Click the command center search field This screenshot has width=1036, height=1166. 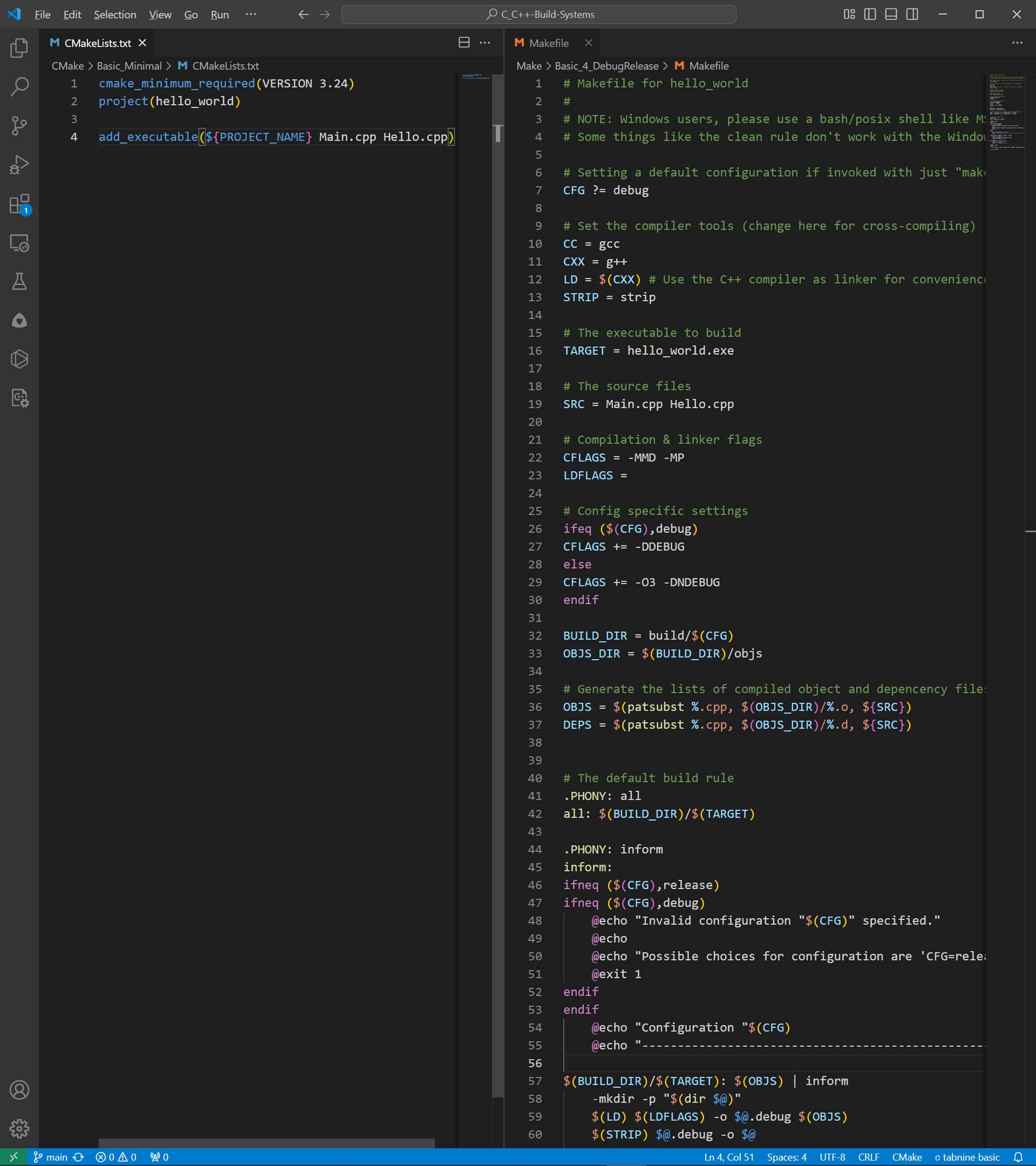tap(539, 14)
